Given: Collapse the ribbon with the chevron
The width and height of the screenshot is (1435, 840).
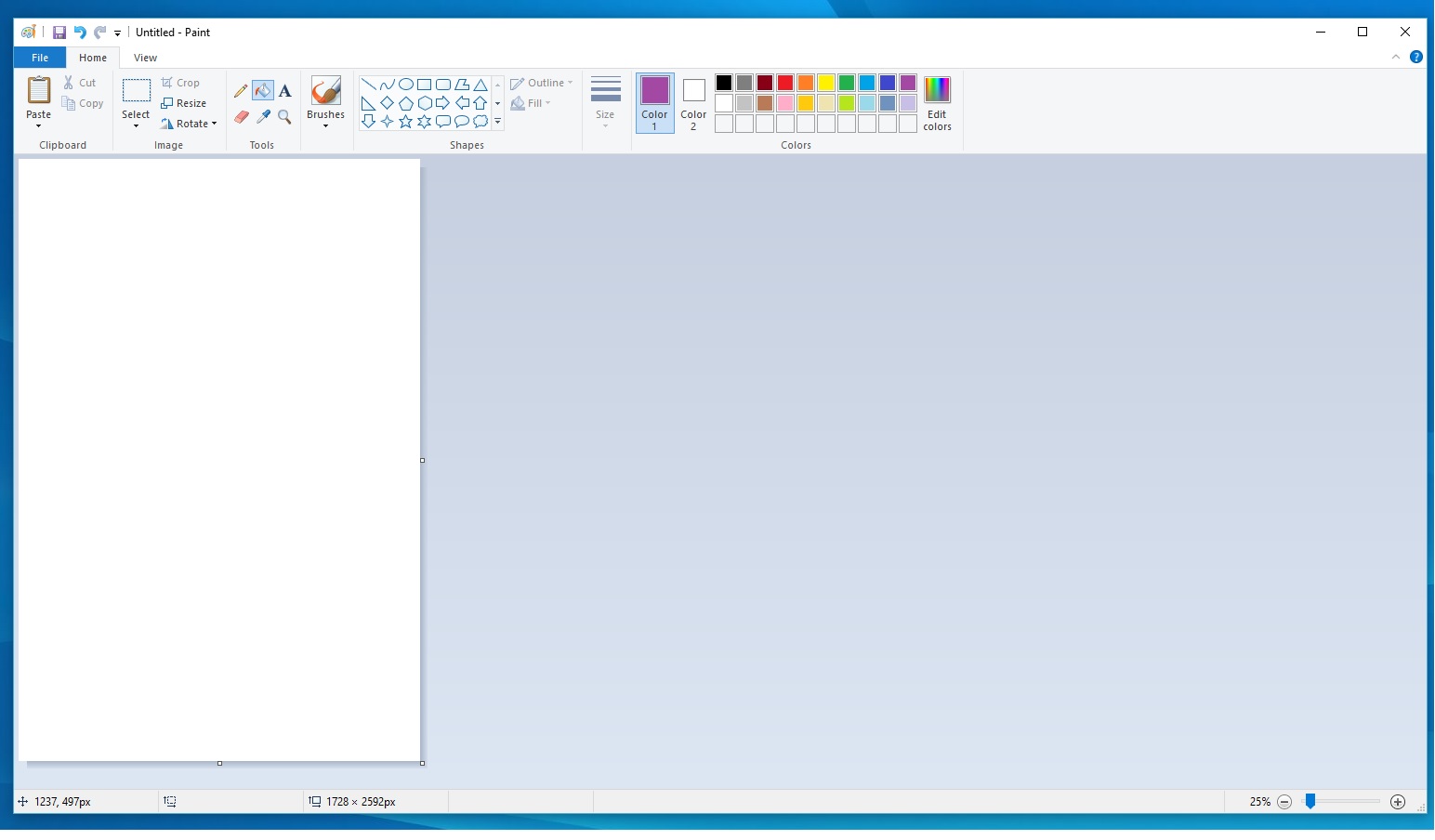Looking at the screenshot, I should click(1396, 57).
